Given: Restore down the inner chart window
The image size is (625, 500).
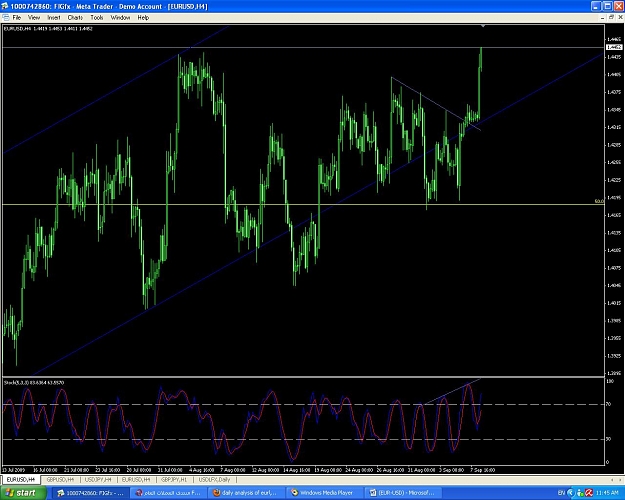Looking at the screenshot, I should pos(611,18).
